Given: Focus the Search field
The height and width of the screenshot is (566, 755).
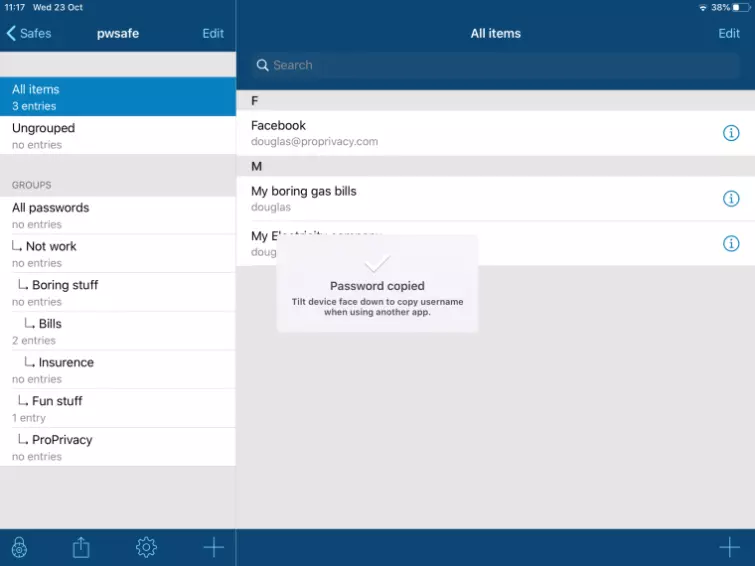Looking at the screenshot, I should tap(495, 65).
